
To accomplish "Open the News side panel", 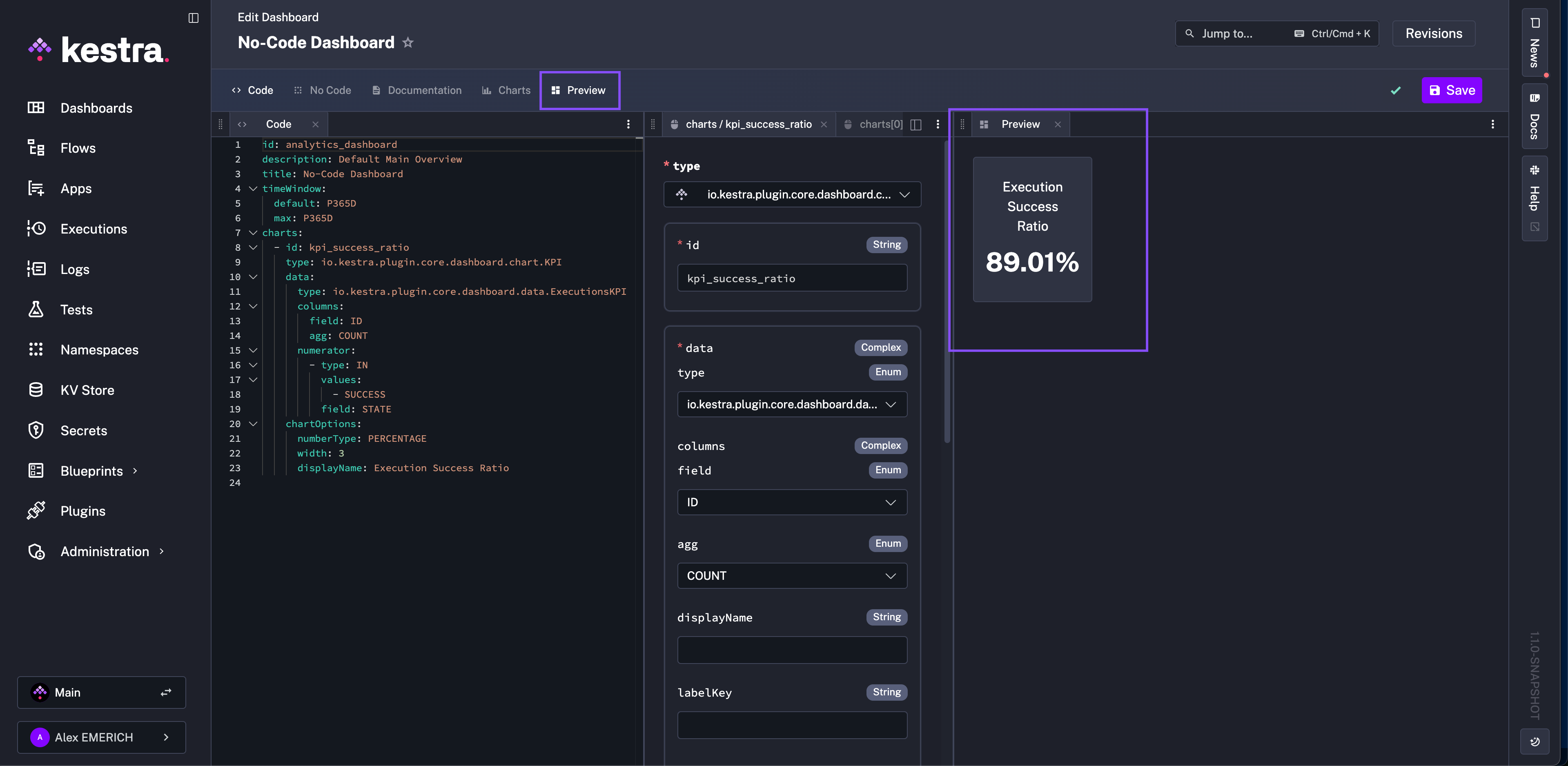I will (x=1535, y=42).
